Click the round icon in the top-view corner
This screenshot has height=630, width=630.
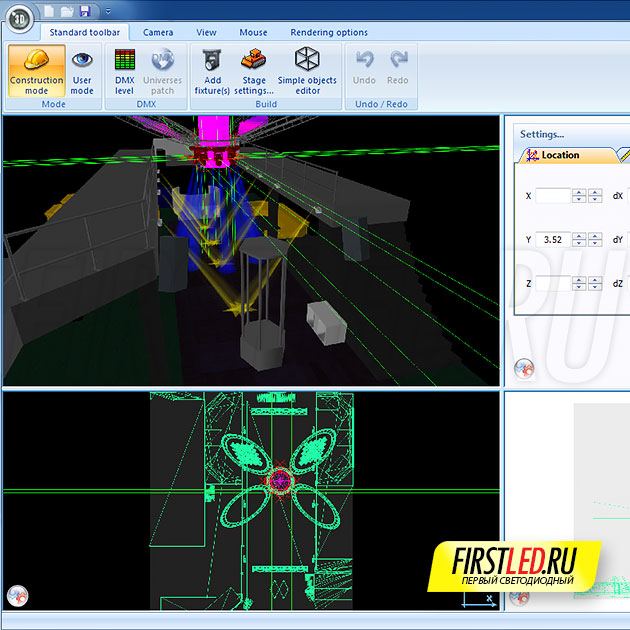click(17, 596)
